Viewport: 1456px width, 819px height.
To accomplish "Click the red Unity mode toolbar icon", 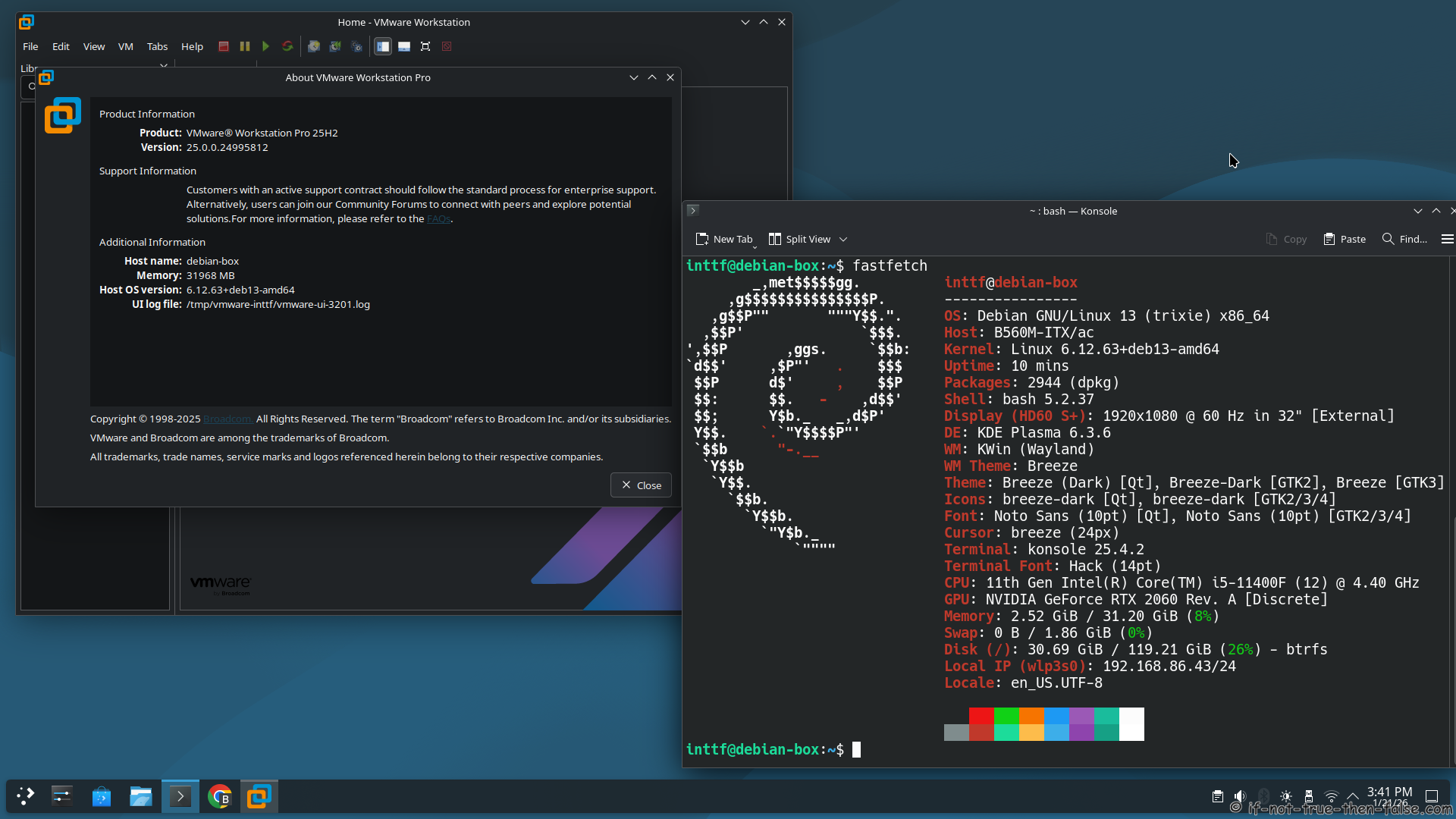I will (447, 46).
